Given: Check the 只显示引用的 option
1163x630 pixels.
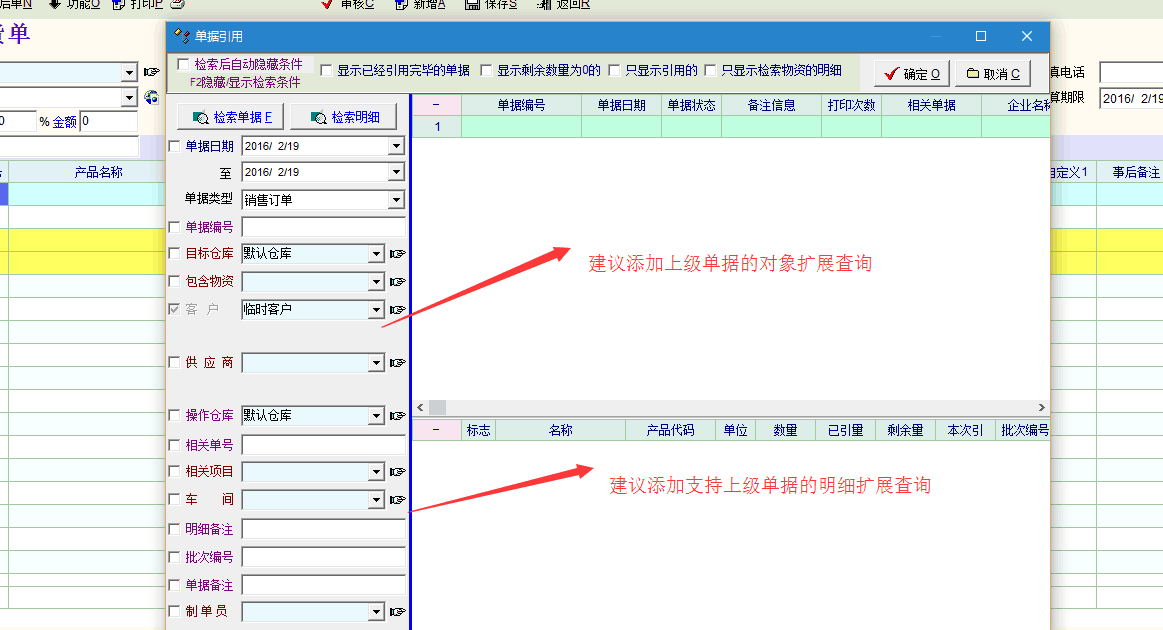Looking at the screenshot, I should 614,71.
